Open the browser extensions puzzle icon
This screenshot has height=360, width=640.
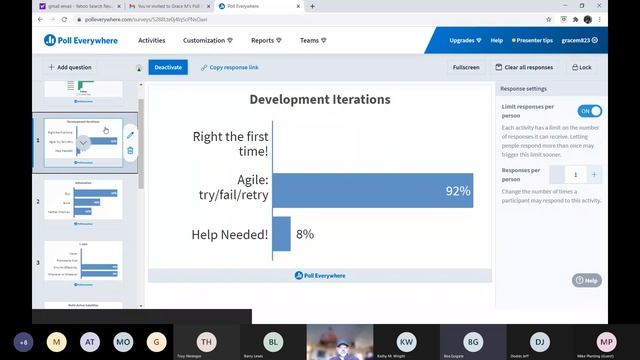576,19
